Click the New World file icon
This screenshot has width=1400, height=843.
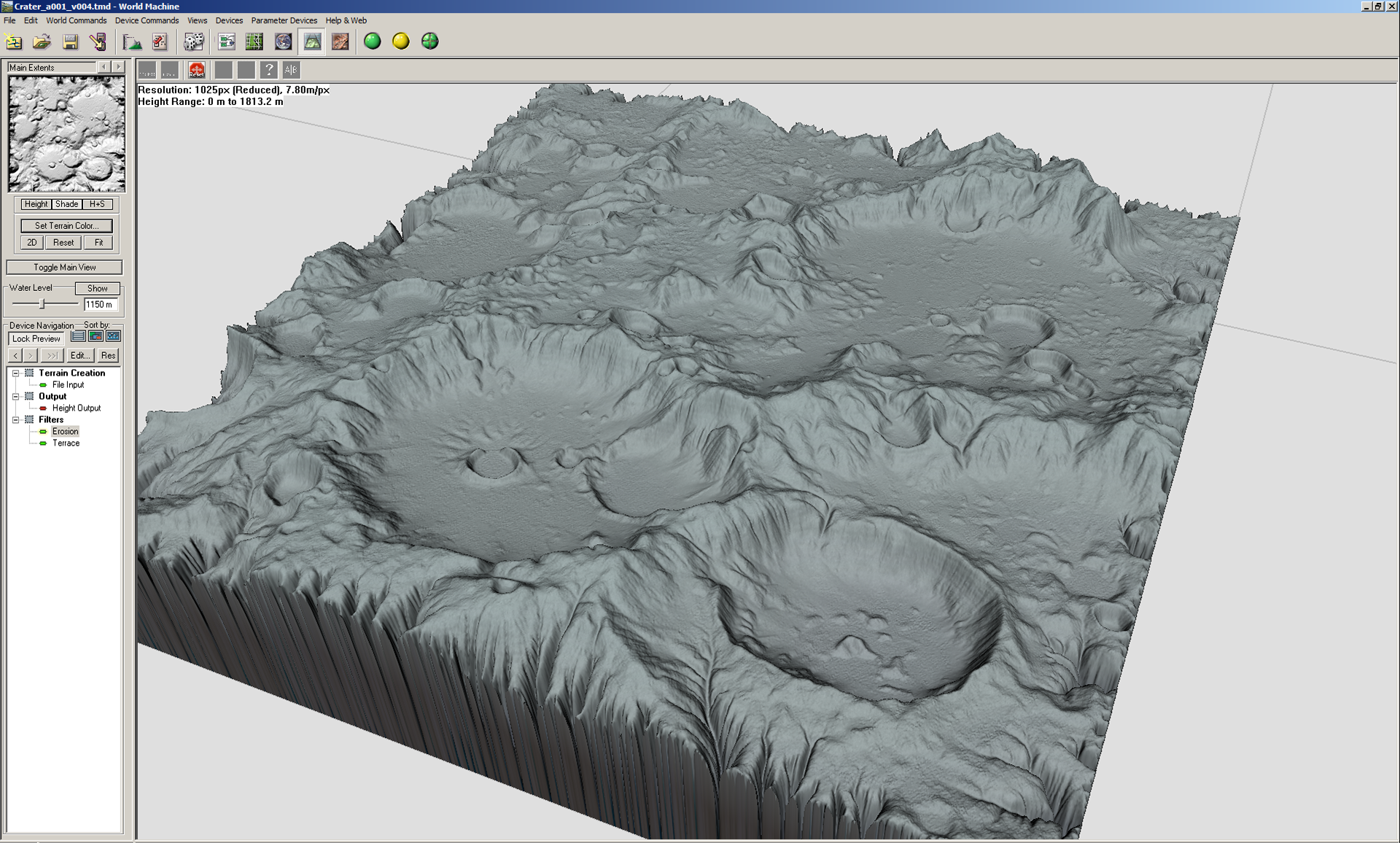[14, 42]
